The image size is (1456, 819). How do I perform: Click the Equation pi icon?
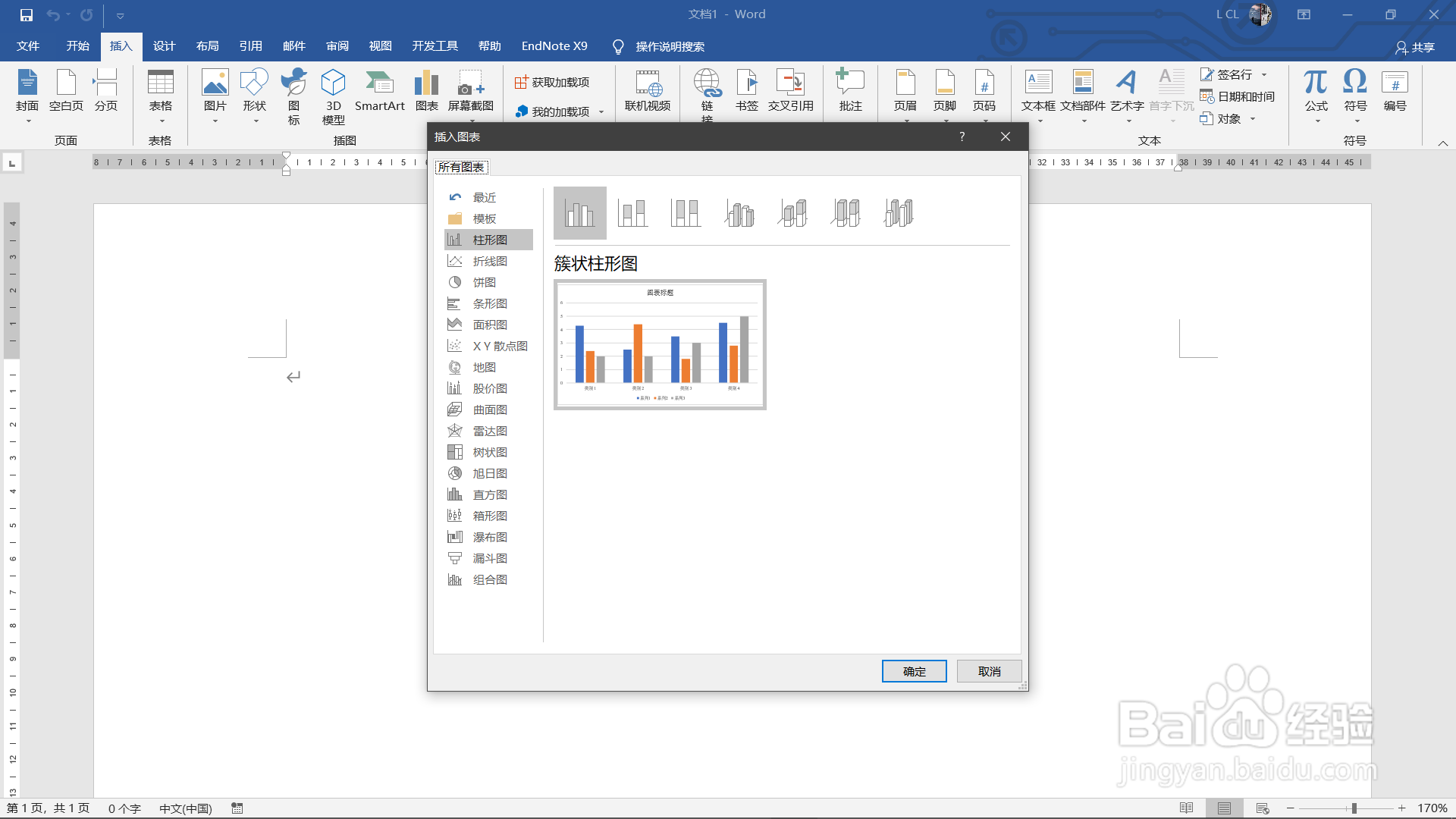tap(1316, 83)
